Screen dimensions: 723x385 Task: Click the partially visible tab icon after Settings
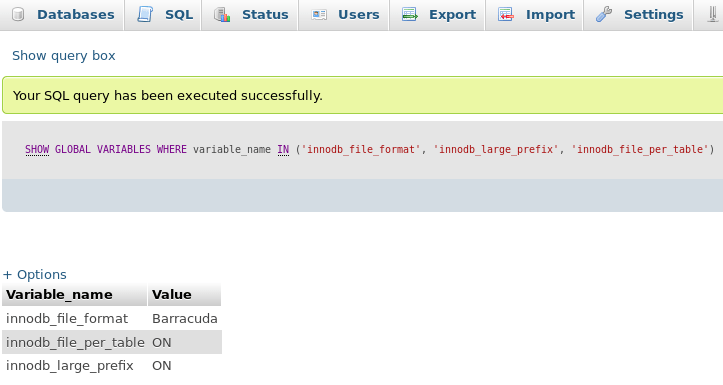[714, 15]
